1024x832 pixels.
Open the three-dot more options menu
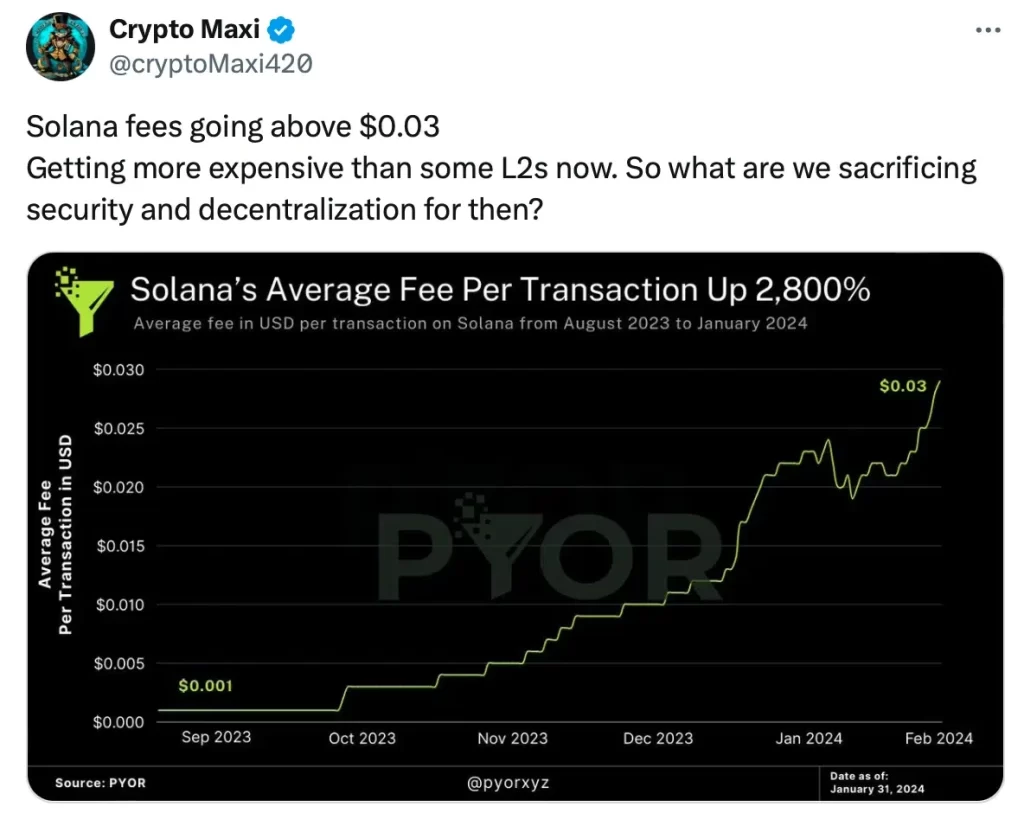[x=987, y=30]
